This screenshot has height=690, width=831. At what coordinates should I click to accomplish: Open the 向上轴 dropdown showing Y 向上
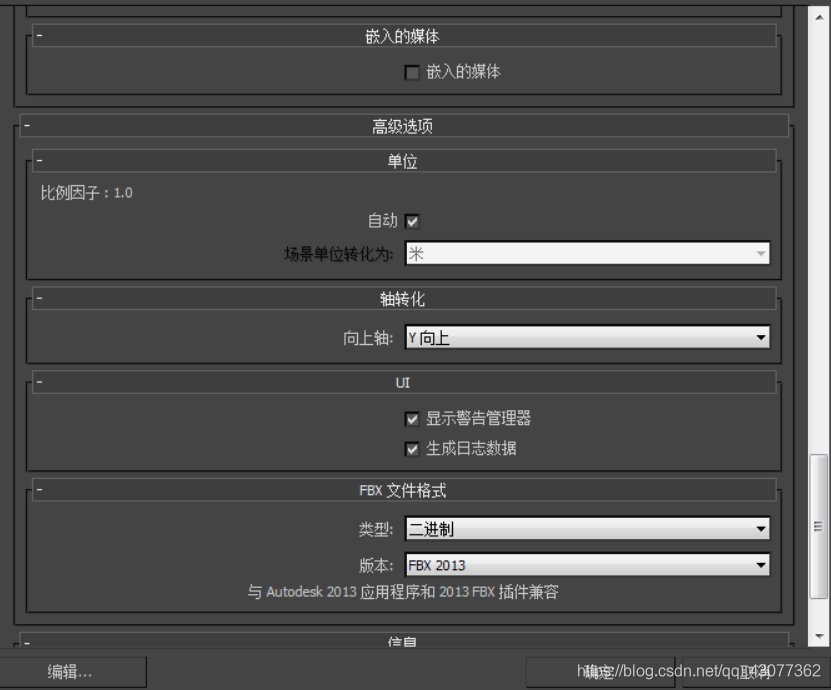[587, 338]
